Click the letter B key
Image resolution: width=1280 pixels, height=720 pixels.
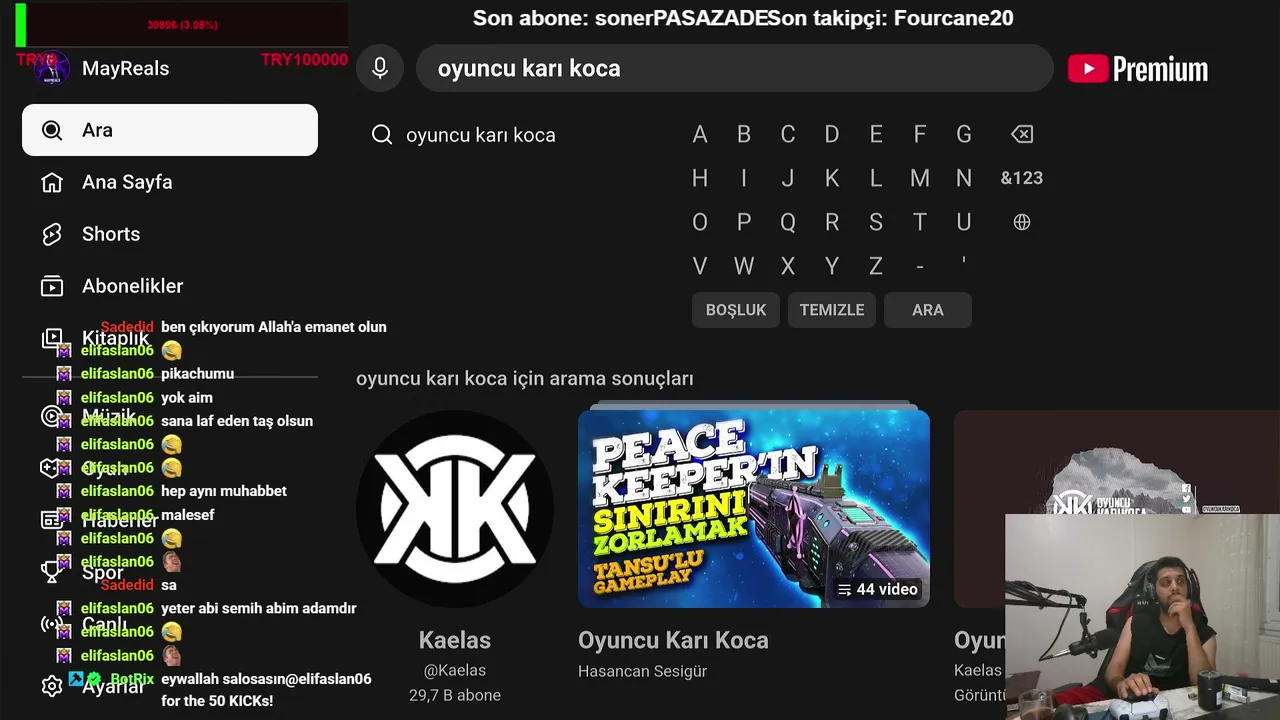744,134
